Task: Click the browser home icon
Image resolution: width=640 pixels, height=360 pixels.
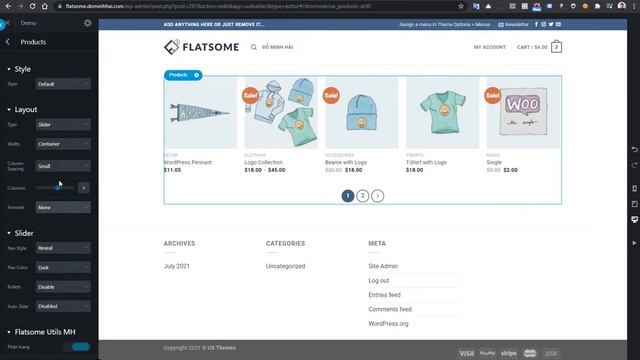Action: pyautogui.click(x=44, y=6)
